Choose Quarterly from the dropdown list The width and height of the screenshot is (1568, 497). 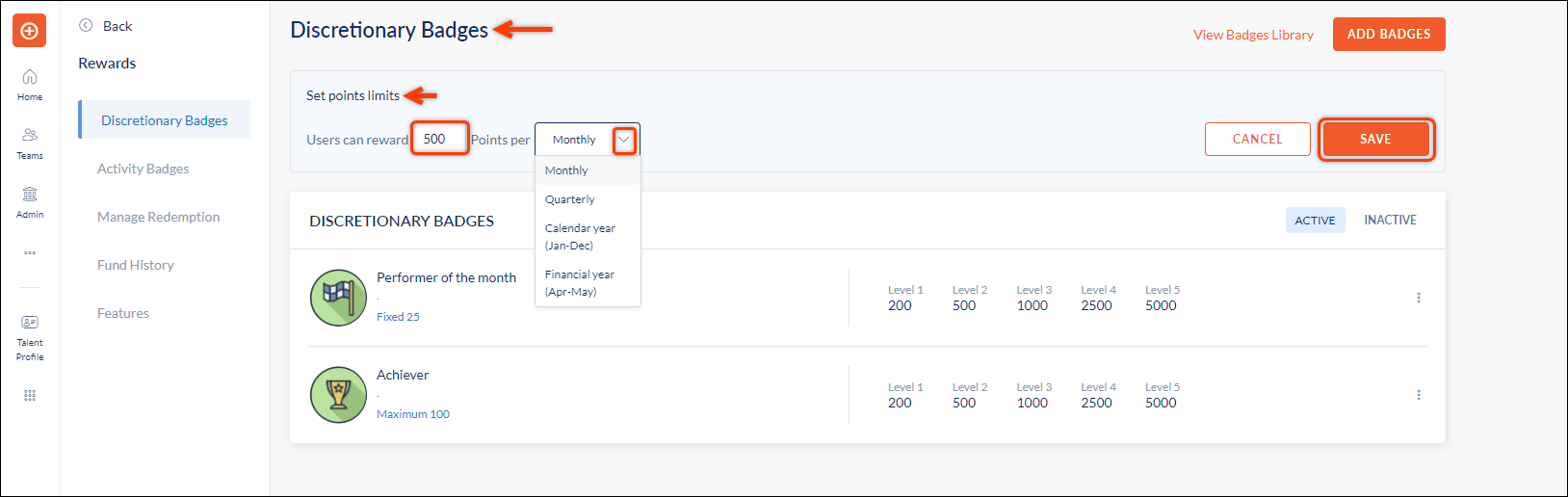click(588, 199)
